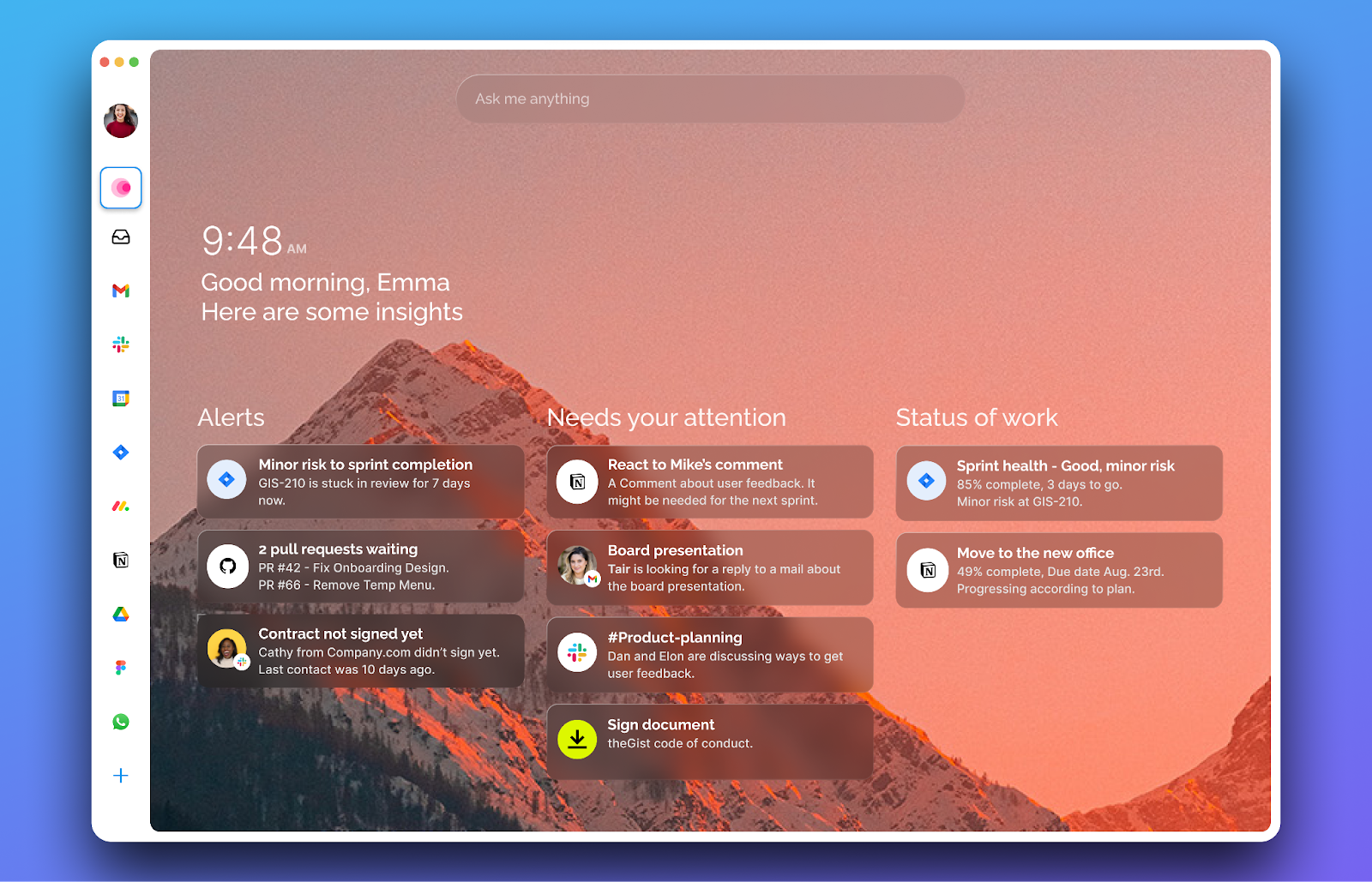The image size is (1372, 882).
Task: Click the Good morning, Emma greeting
Action: click(x=325, y=282)
